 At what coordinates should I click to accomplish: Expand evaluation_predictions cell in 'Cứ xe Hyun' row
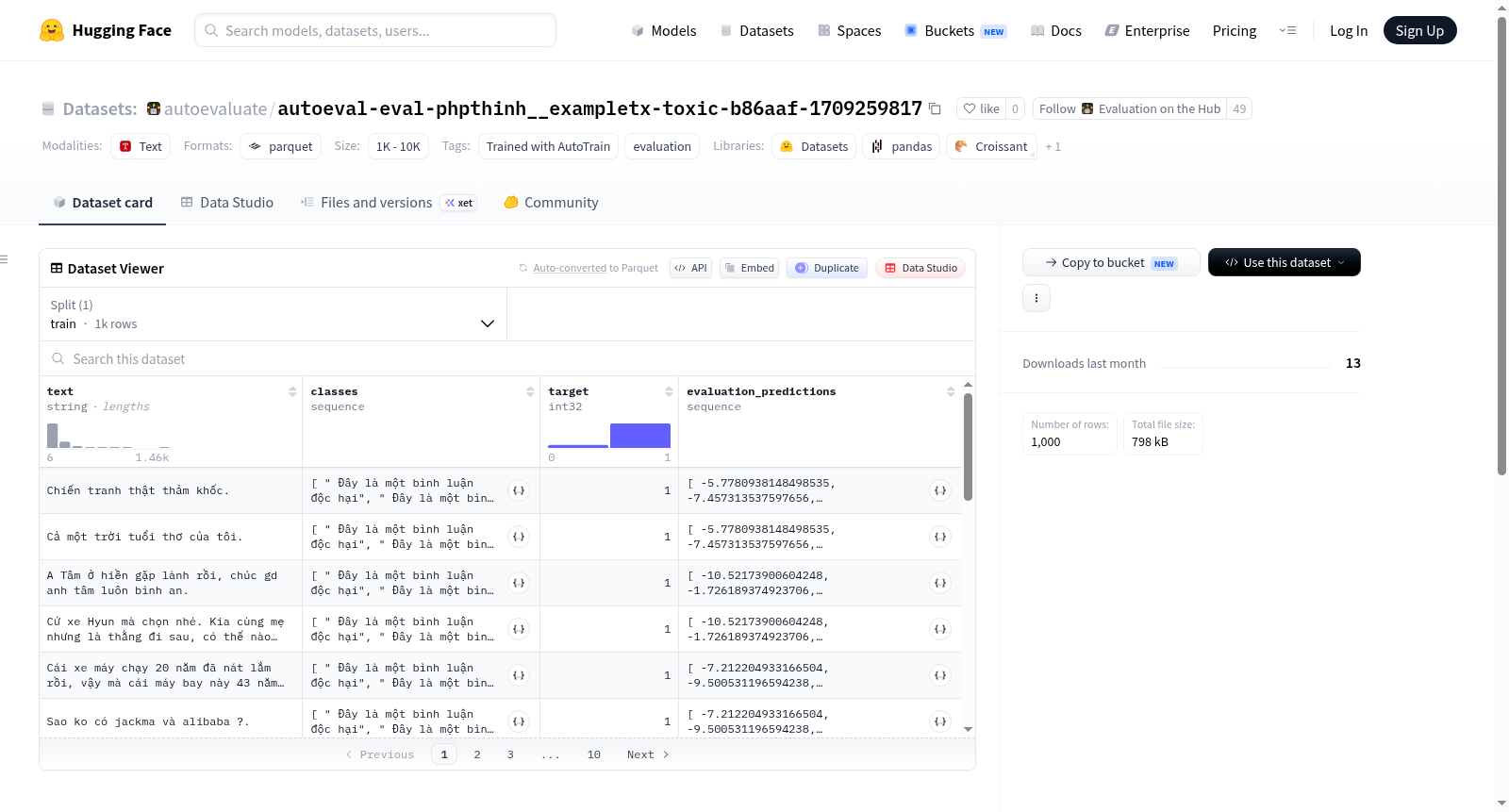pyautogui.click(x=940, y=629)
